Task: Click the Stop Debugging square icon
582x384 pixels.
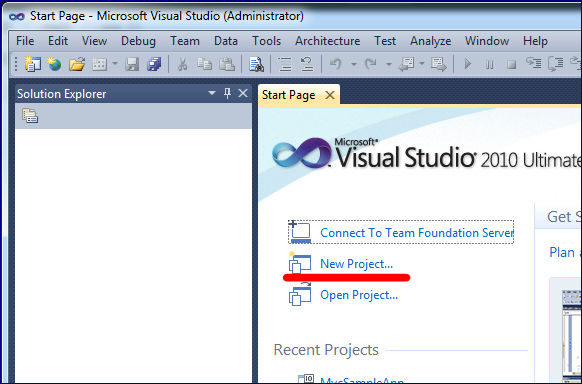Action: pos(511,65)
